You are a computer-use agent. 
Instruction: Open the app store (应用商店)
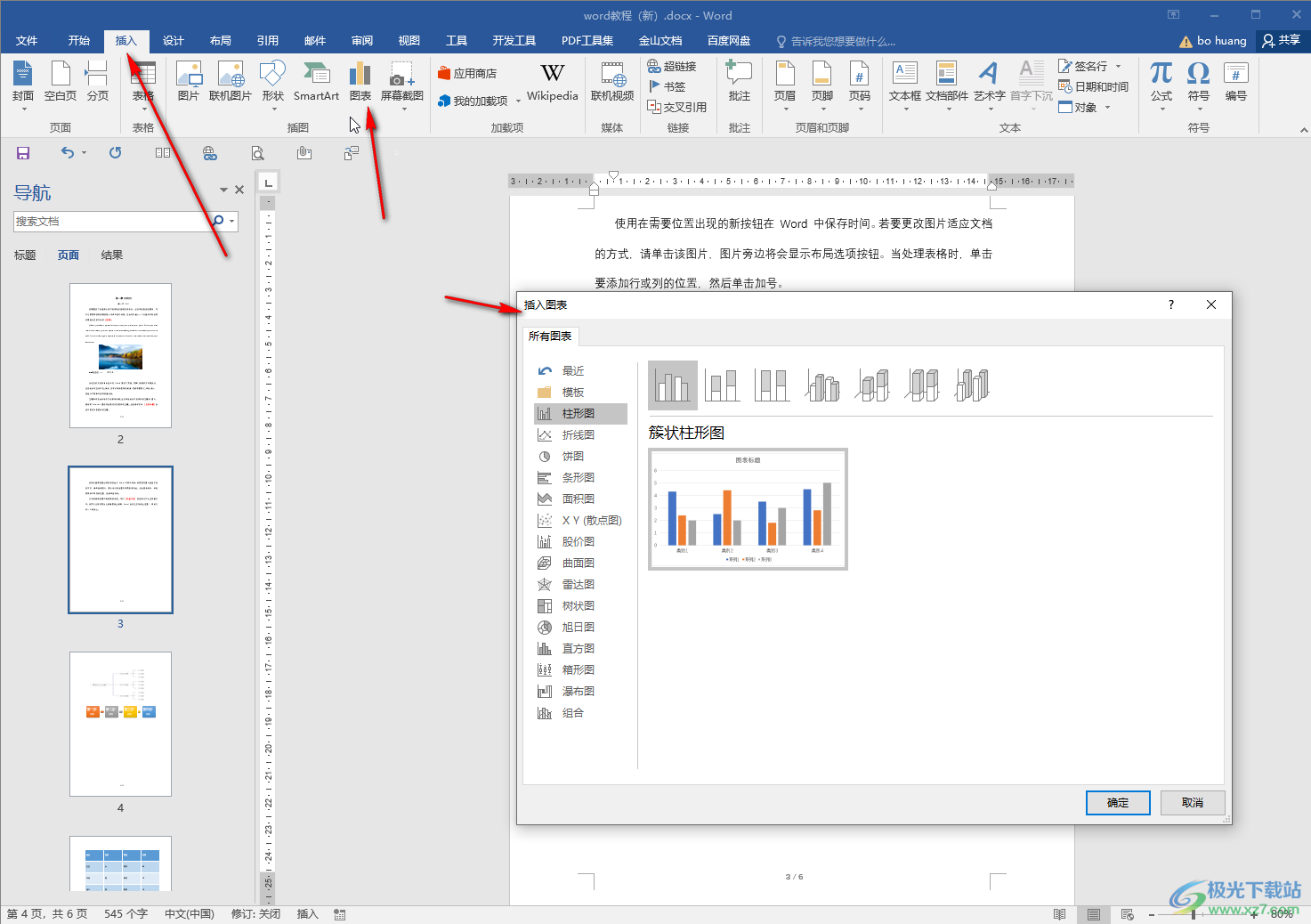click(x=468, y=73)
